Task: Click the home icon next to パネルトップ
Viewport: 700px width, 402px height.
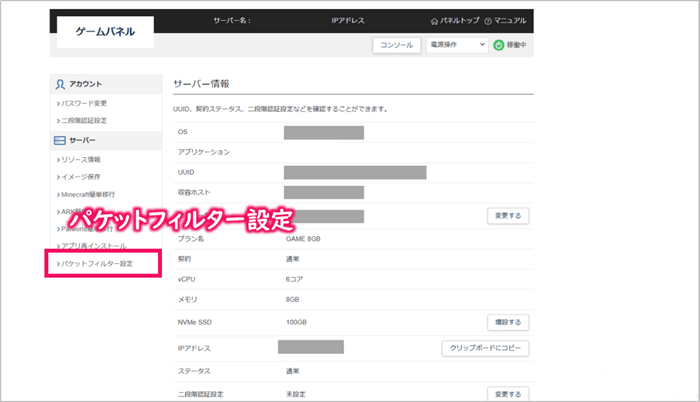Action: coord(434,21)
